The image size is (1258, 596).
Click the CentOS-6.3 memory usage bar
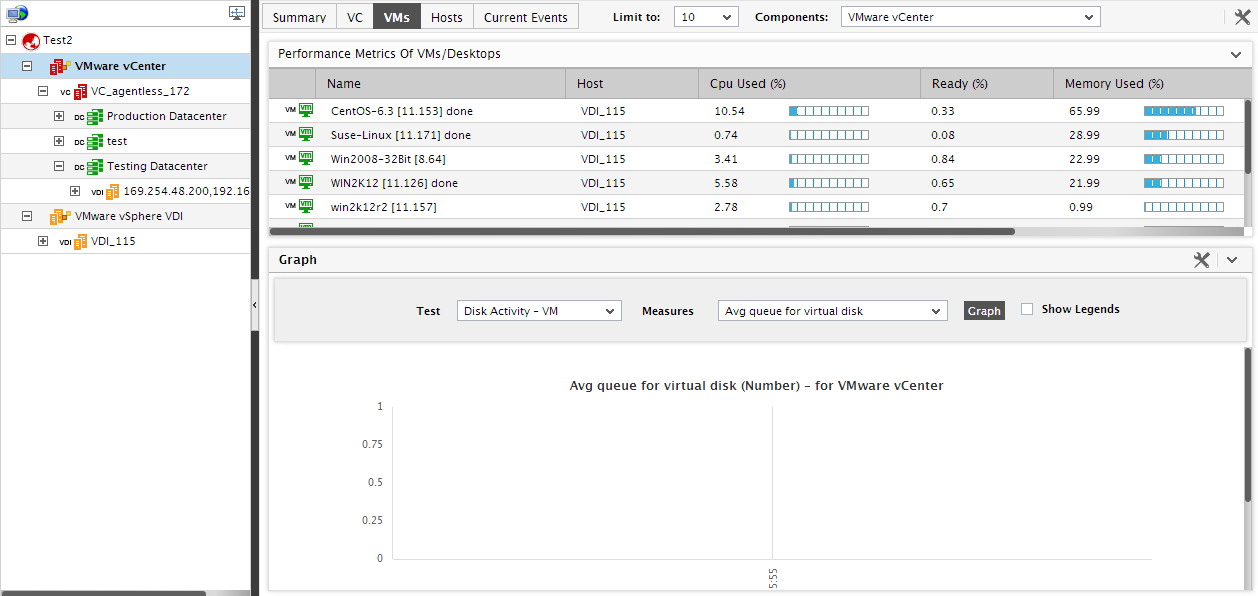[1184, 111]
